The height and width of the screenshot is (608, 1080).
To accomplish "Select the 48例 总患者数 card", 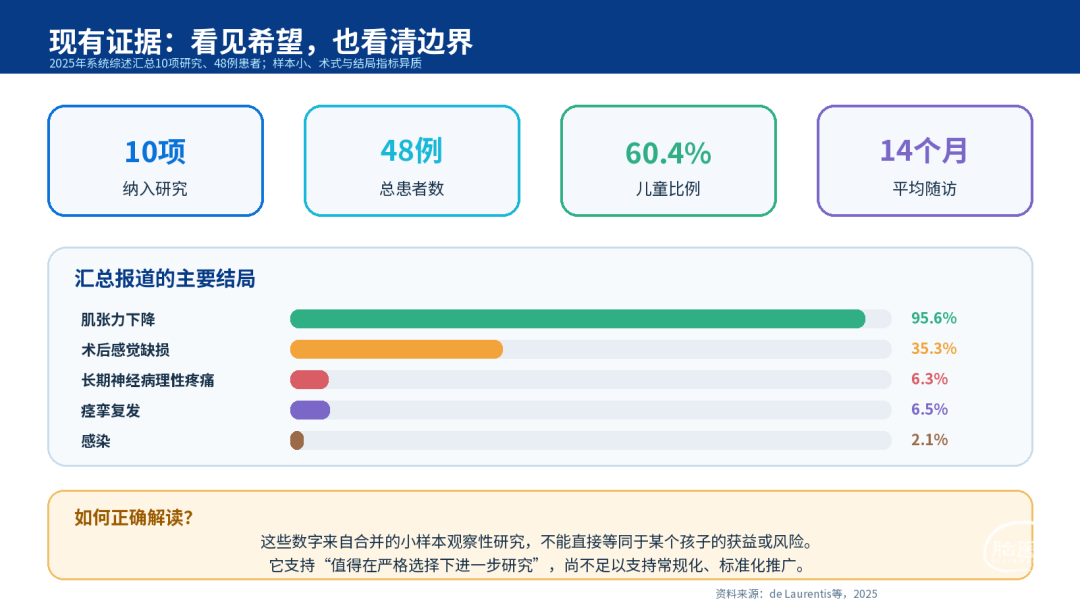I will [412, 160].
